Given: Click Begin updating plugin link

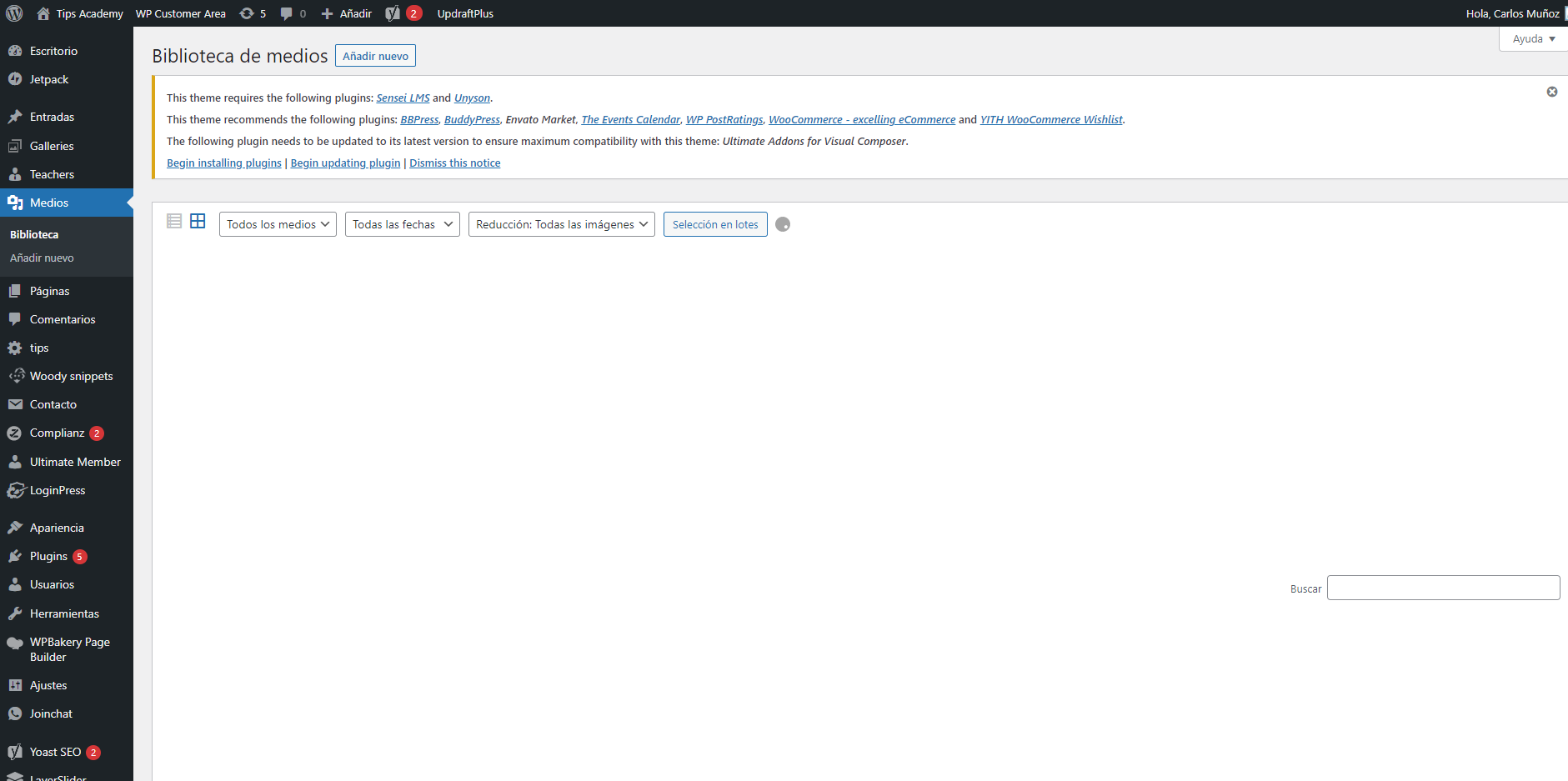Looking at the screenshot, I should click(x=345, y=163).
